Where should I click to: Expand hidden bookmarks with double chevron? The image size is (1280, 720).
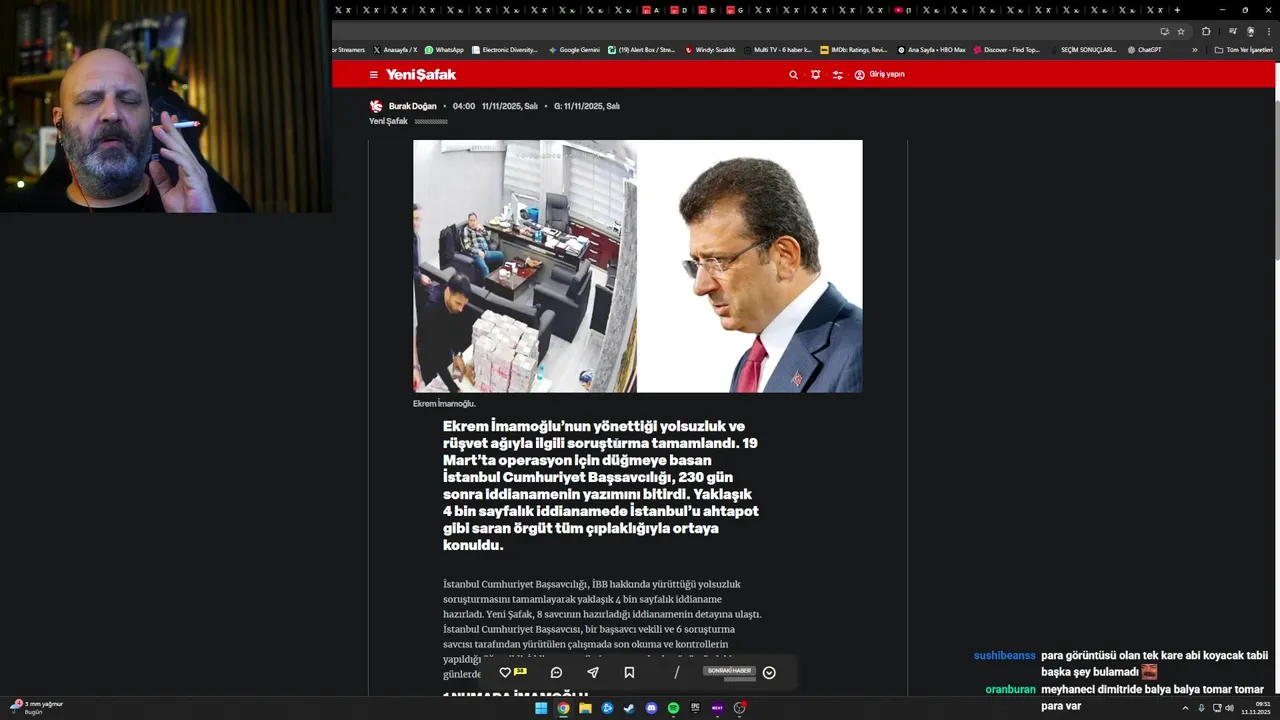(x=1194, y=50)
